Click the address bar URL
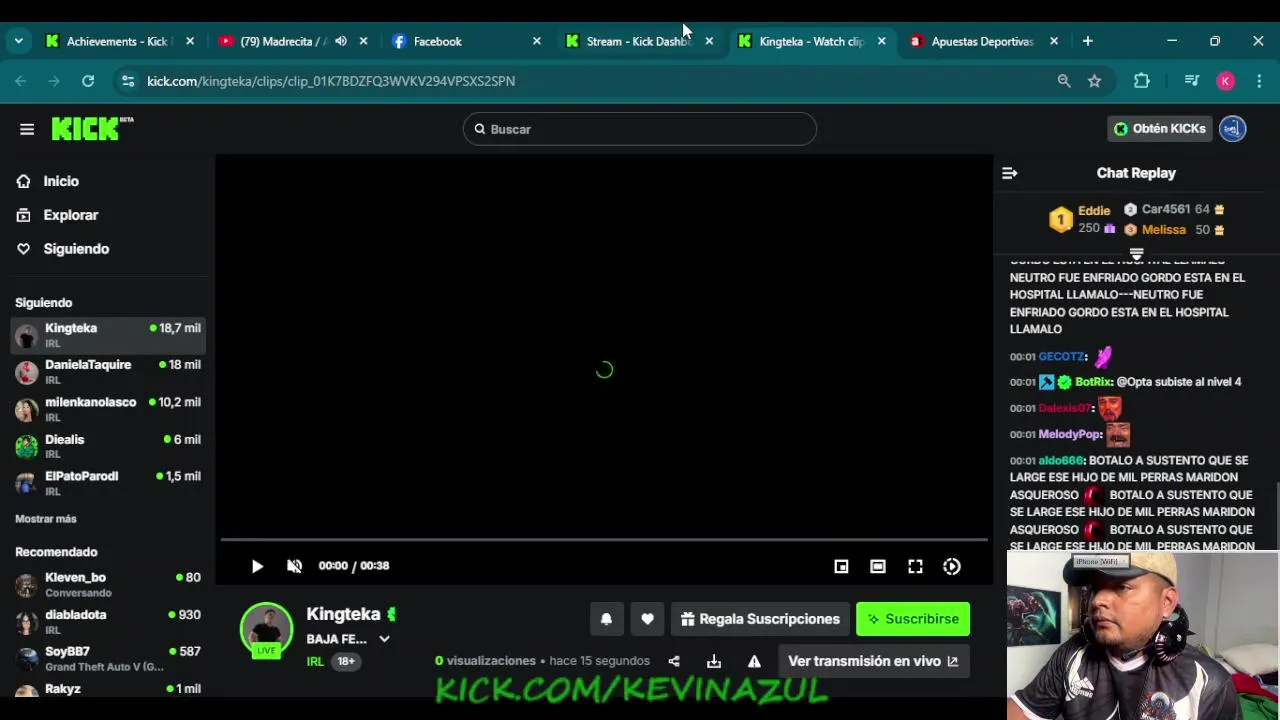 pos(331,81)
